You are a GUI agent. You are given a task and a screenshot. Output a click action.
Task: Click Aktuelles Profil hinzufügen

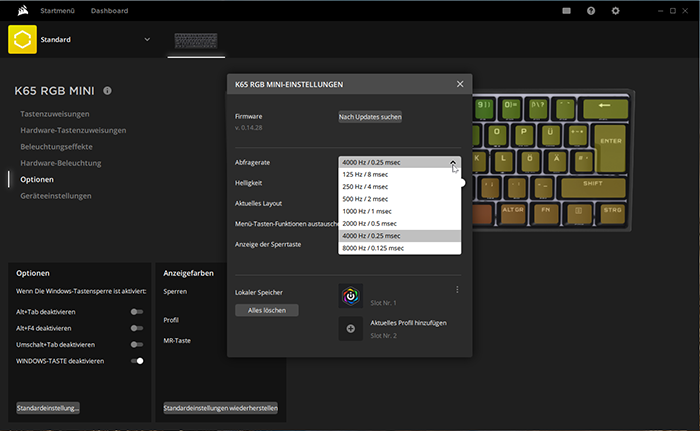click(408, 323)
